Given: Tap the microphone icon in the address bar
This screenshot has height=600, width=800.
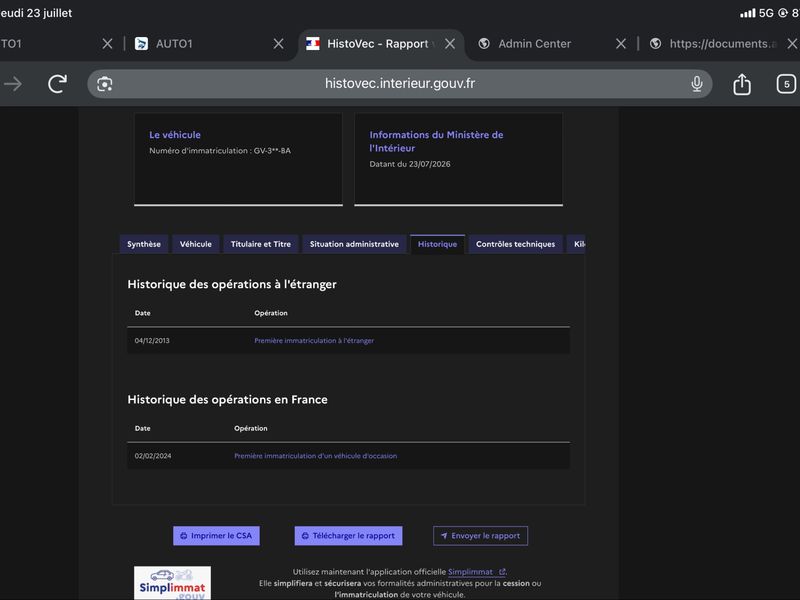Looking at the screenshot, I should [696, 84].
